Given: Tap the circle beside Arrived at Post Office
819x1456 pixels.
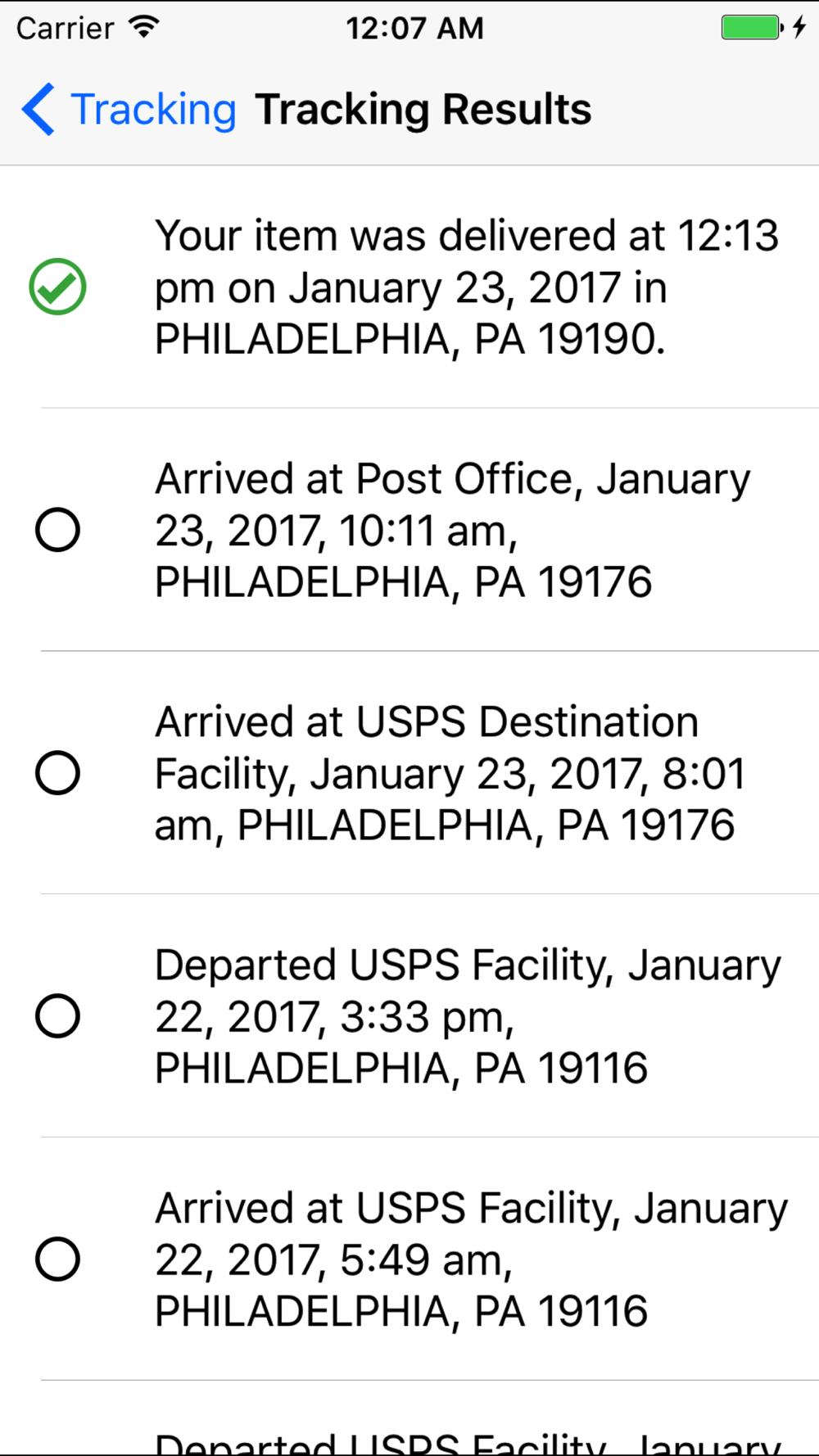Looking at the screenshot, I should pyautogui.click(x=57, y=530).
